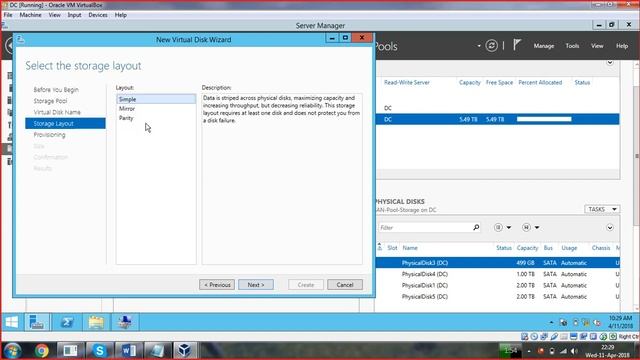Go to Storage Pool wizard step
Screen dimensions: 640x360
pos(50,101)
